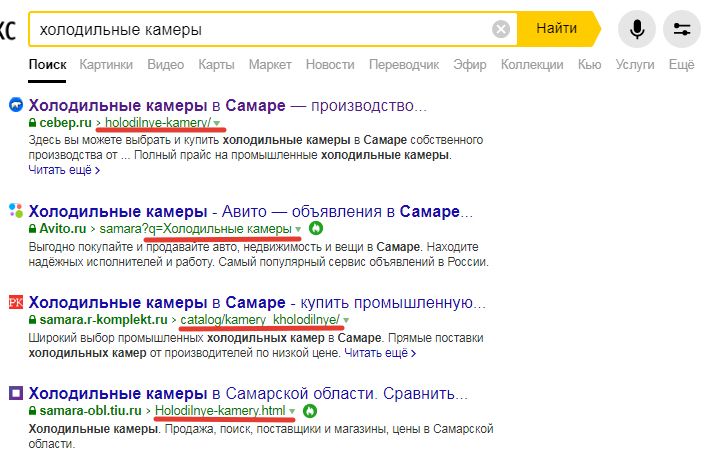Go to the Новости tab
708x469 pixels.
pos(330,65)
